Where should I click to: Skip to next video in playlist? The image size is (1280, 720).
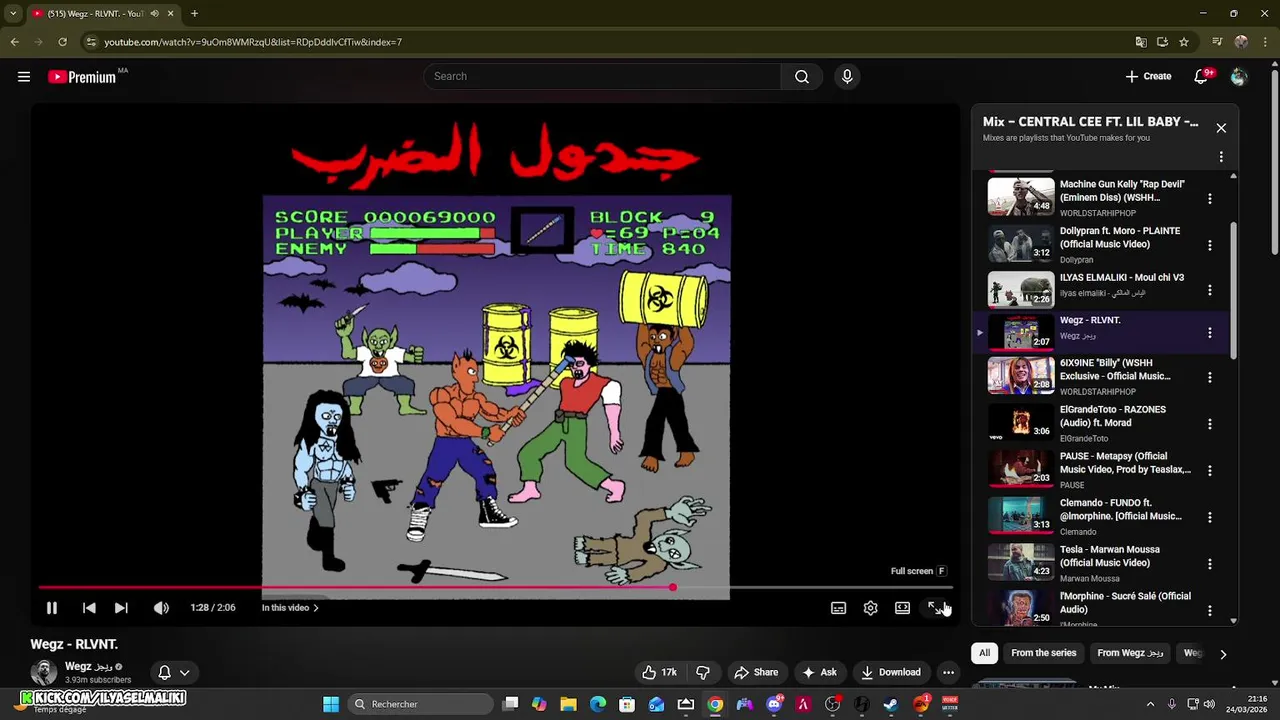[x=121, y=607]
